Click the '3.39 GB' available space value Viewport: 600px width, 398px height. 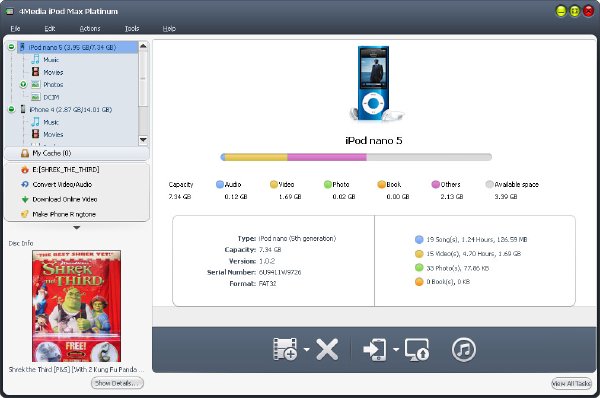point(506,197)
